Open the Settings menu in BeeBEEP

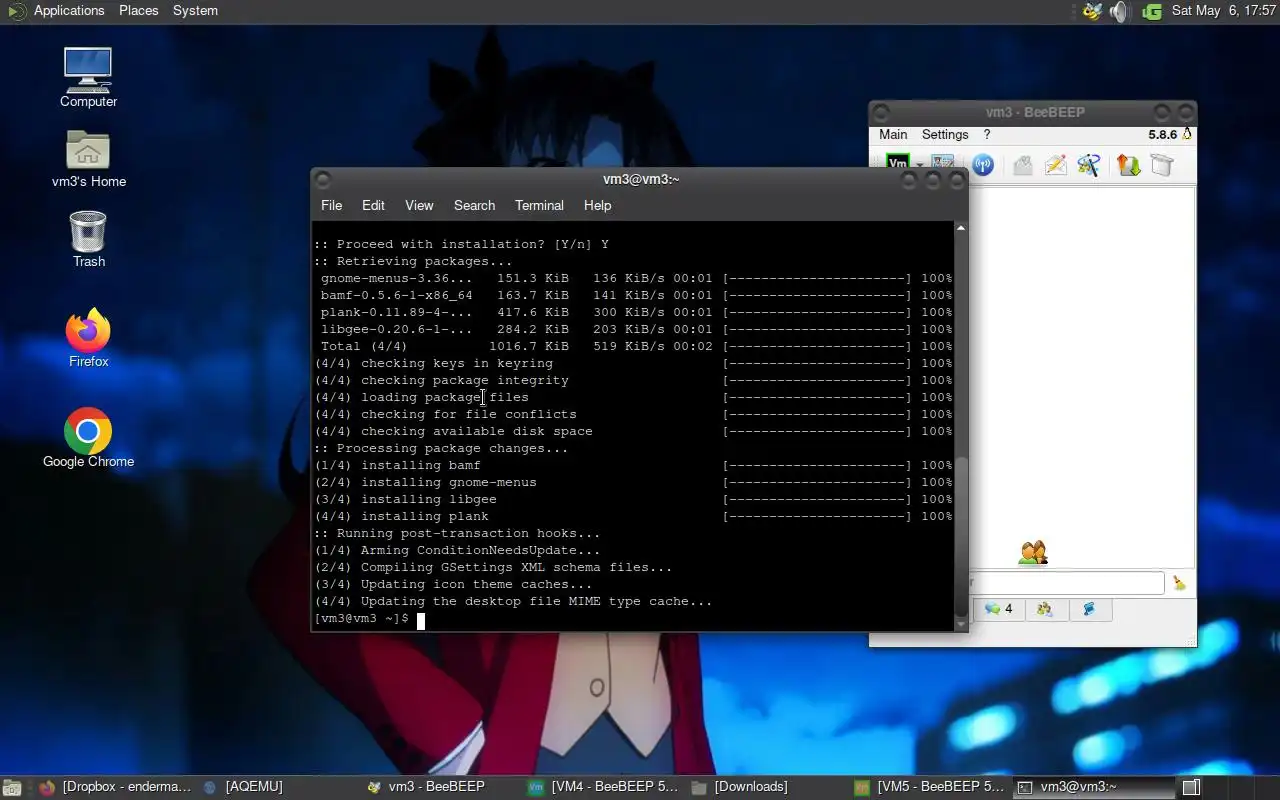point(945,134)
